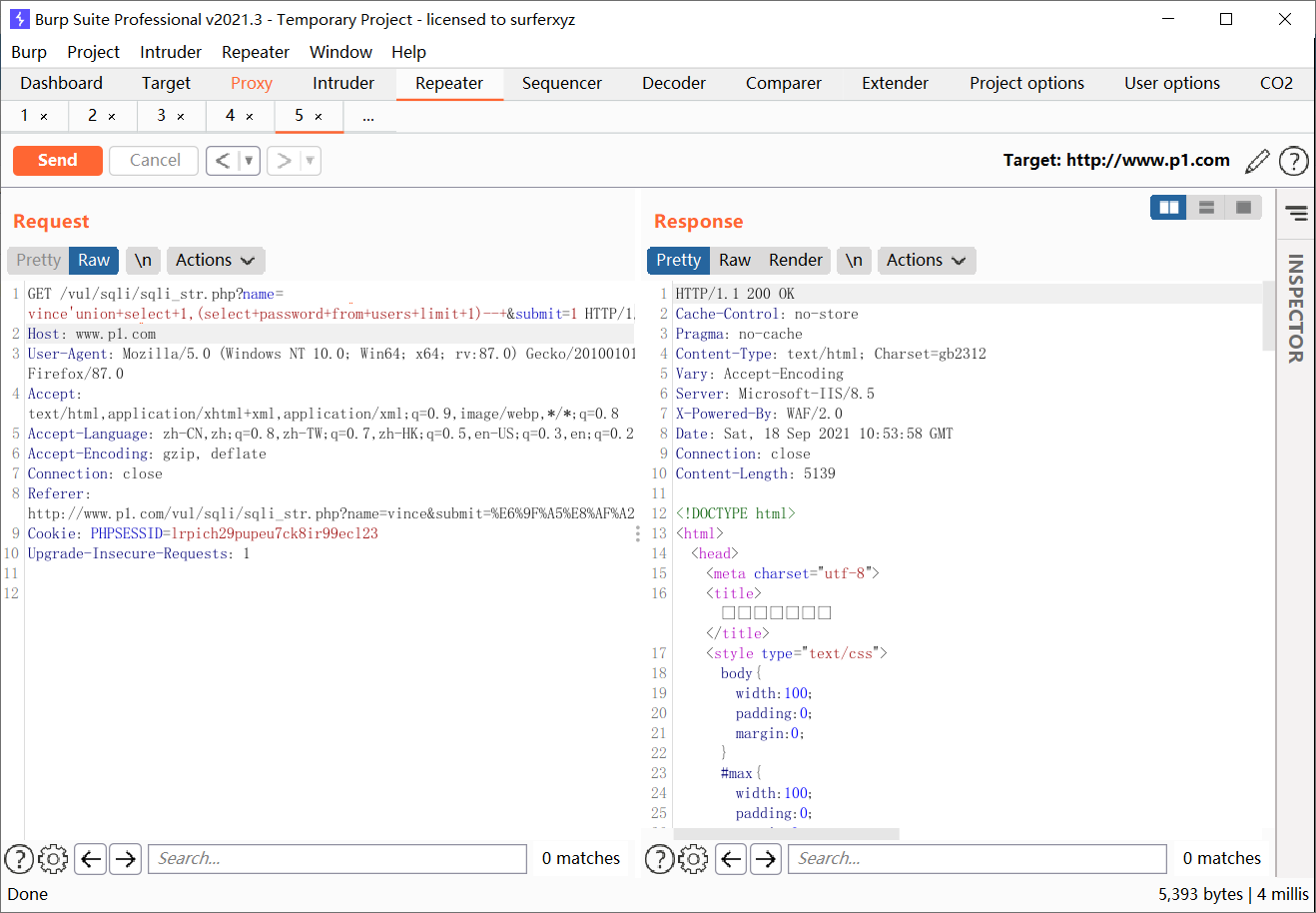The height and width of the screenshot is (913, 1316).
Task: Go to next request search match
Action: pyautogui.click(x=125, y=859)
